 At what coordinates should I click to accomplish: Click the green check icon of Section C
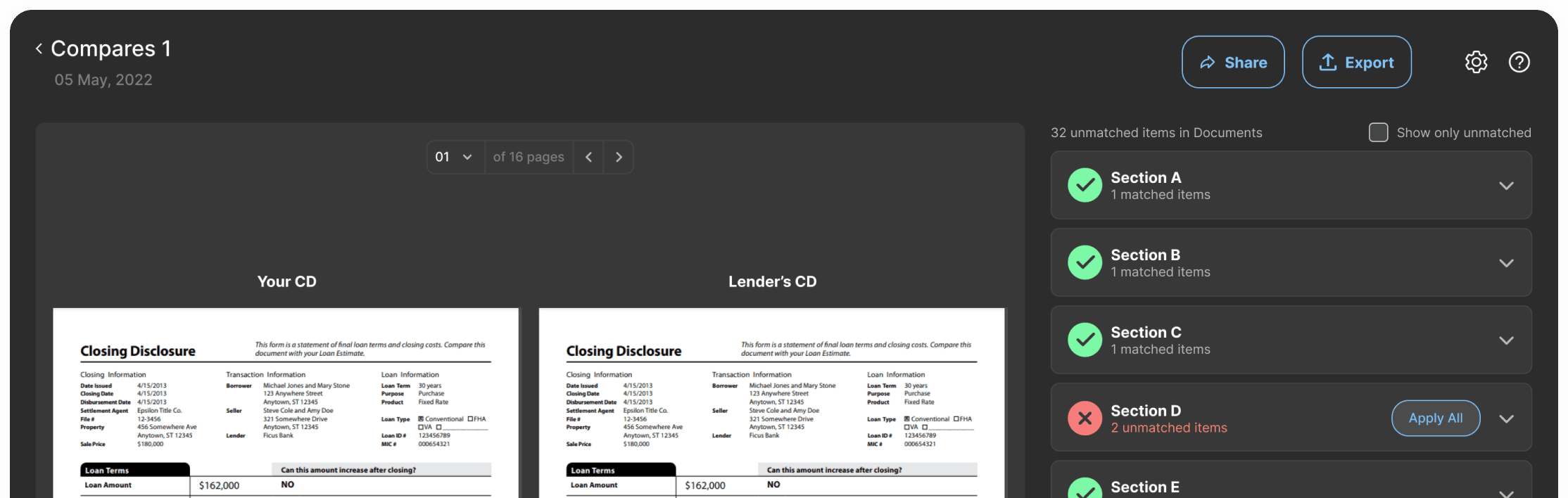point(1085,340)
